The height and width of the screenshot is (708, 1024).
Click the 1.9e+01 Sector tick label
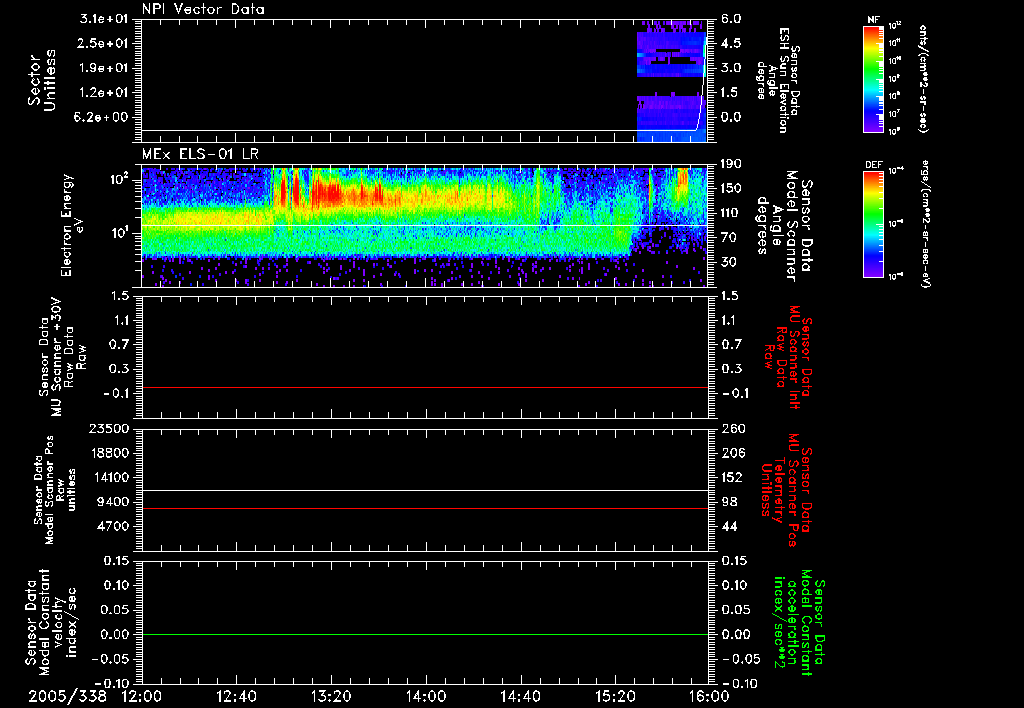[x=104, y=68]
